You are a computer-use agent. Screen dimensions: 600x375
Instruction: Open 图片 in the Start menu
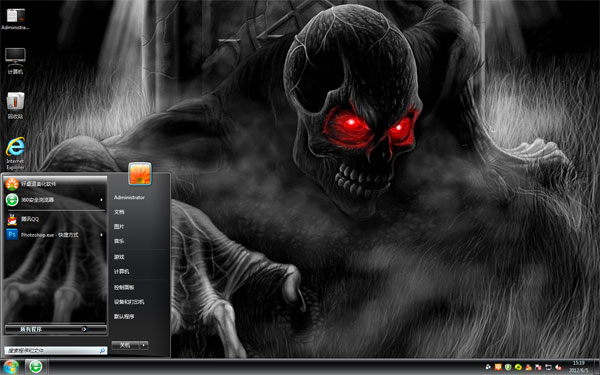(119, 226)
